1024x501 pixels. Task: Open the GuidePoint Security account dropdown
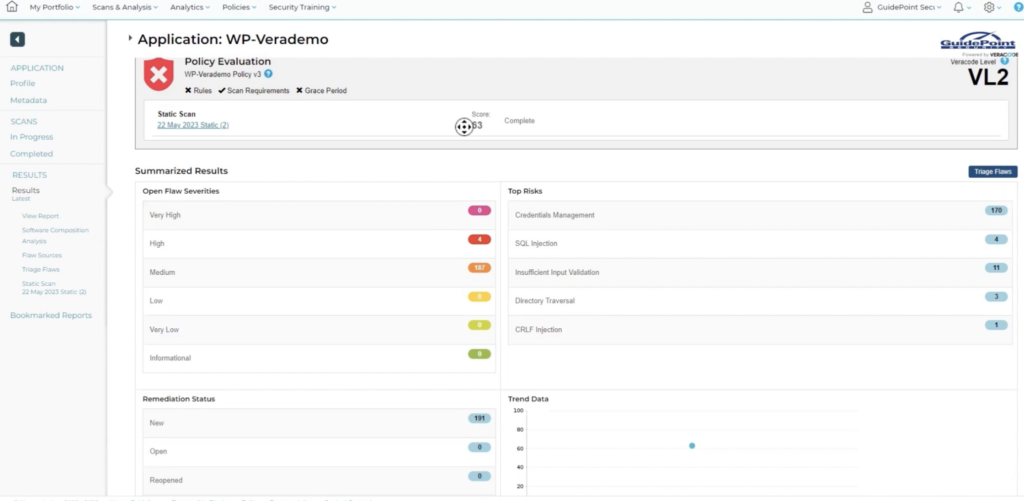[909, 7]
